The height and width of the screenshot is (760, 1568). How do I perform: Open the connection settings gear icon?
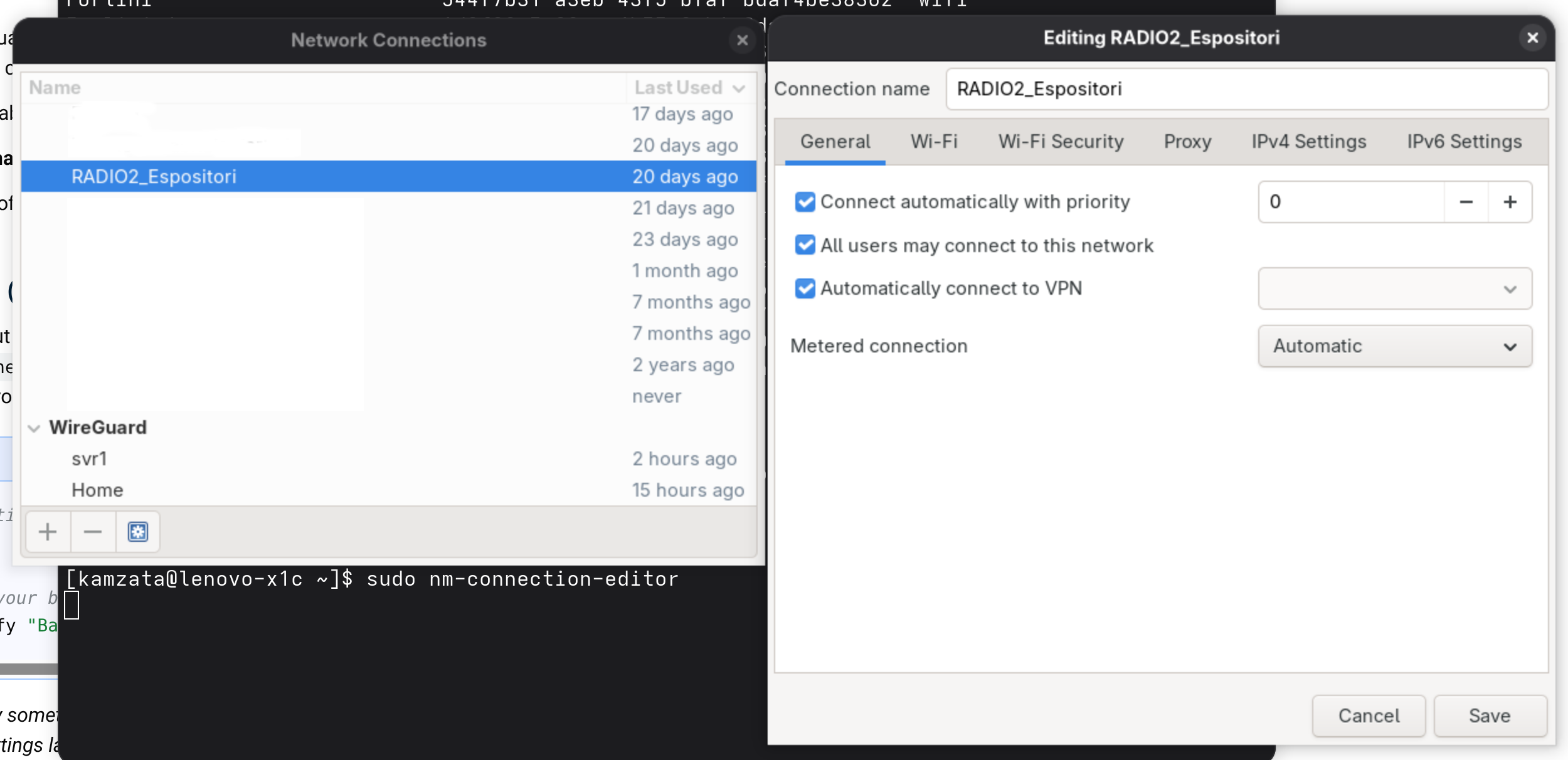coord(138,532)
